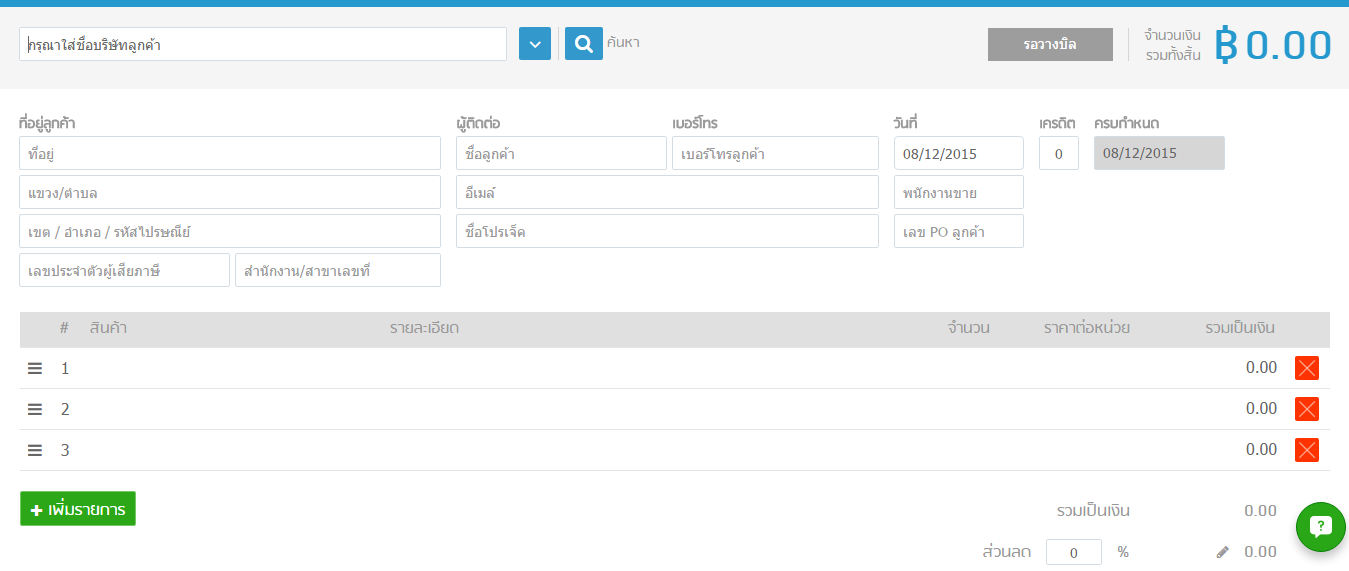Screen dimensions: 1349x571
Task: Click the magnifier search button
Action: [x=584, y=44]
